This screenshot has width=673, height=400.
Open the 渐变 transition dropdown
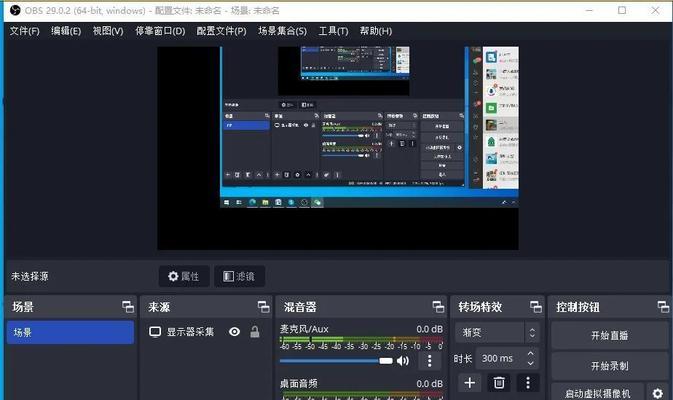point(496,333)
